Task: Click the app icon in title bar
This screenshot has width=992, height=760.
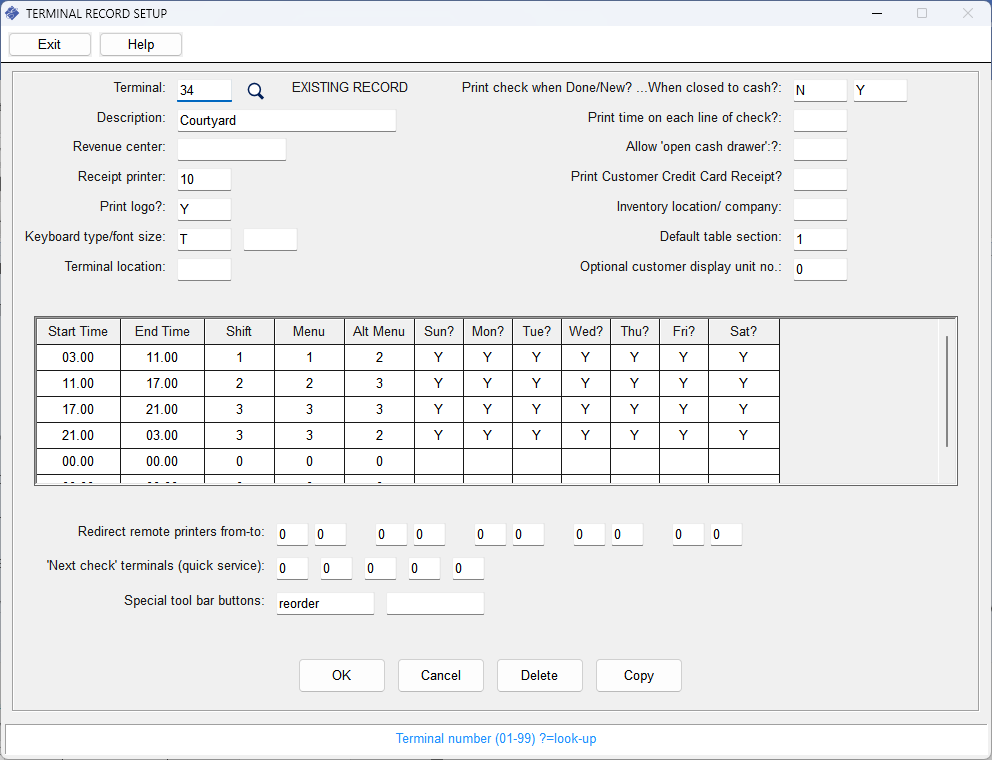Action: tap(12, 13)
